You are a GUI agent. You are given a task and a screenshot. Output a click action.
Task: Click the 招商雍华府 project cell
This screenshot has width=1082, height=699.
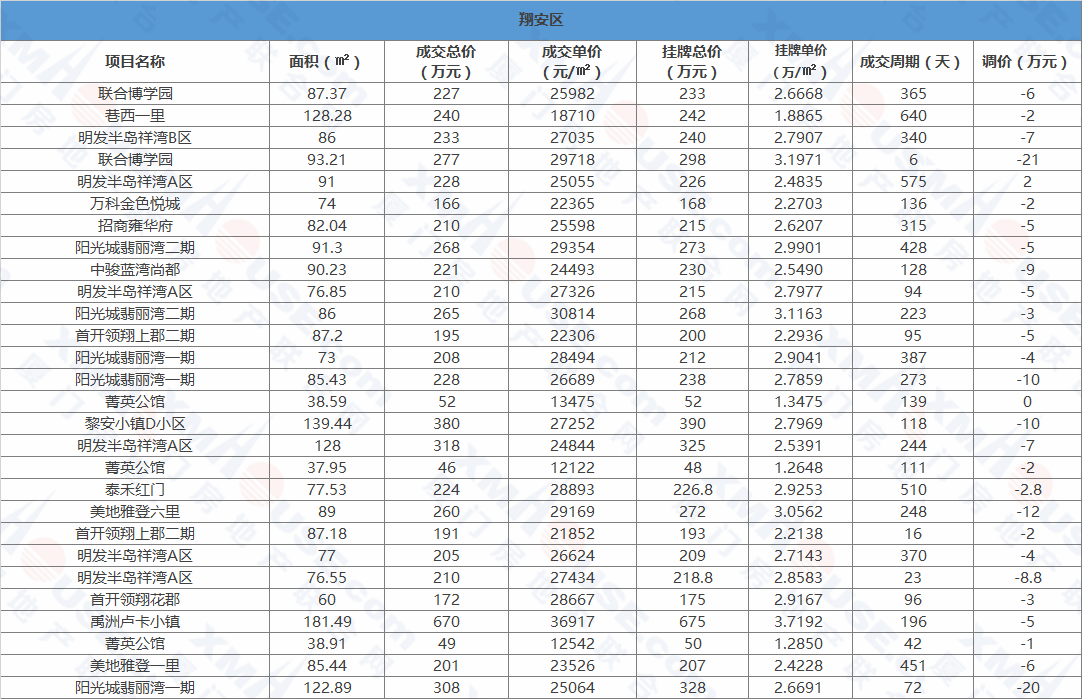coord(135,226)
